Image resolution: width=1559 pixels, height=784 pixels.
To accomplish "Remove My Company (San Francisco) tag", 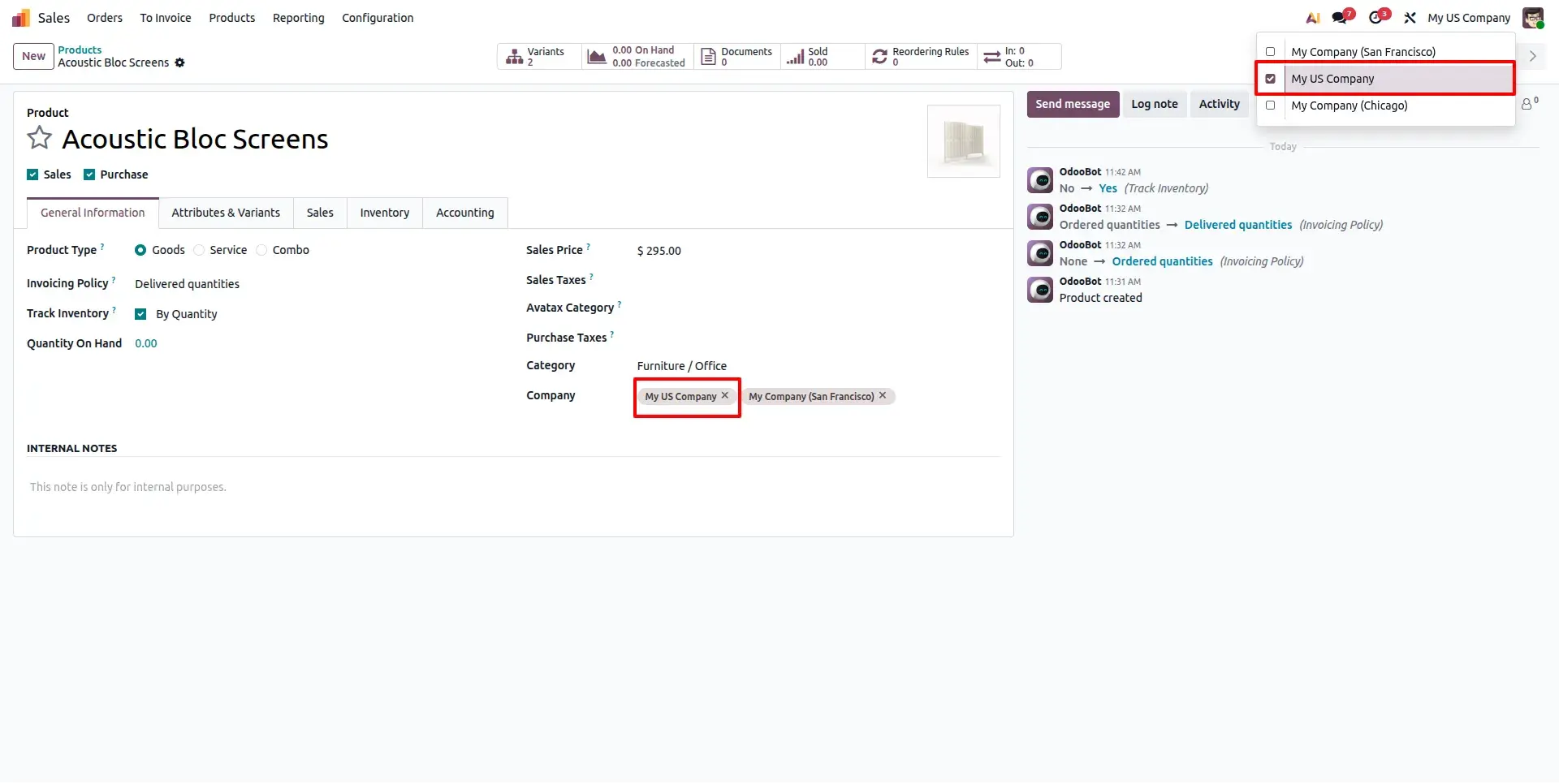I will coord(883,395).
